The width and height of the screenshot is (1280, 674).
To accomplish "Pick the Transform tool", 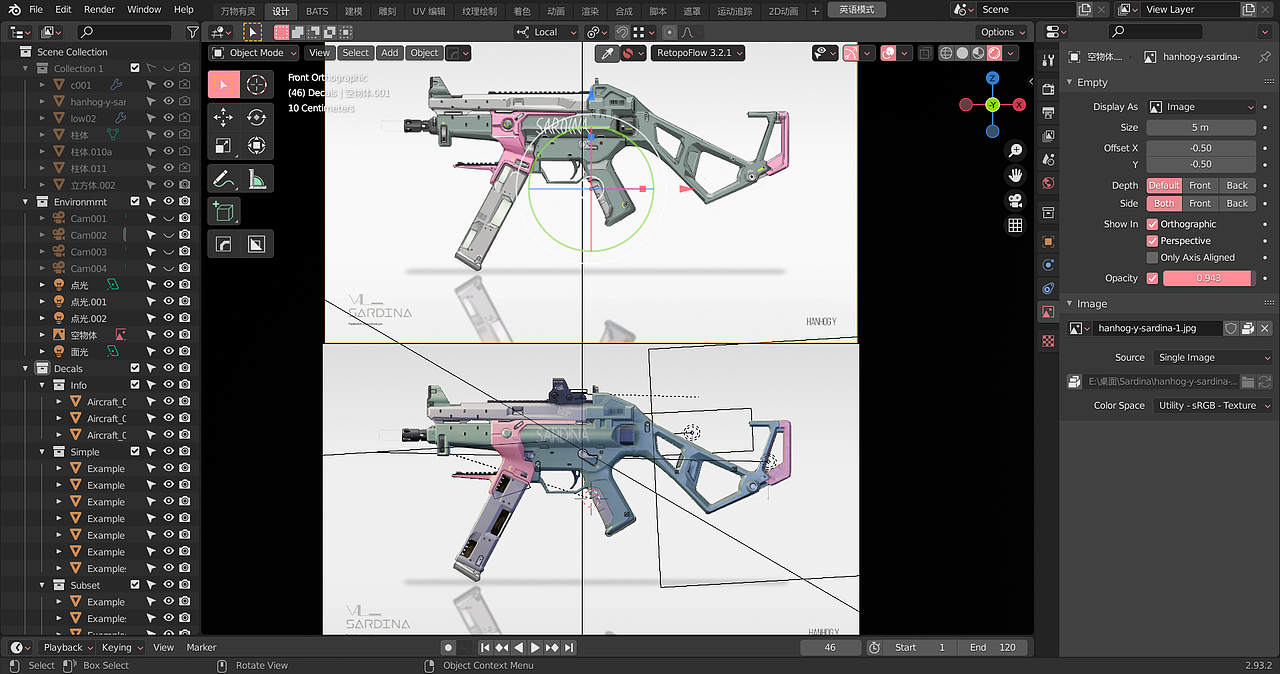I will point(257,146).
